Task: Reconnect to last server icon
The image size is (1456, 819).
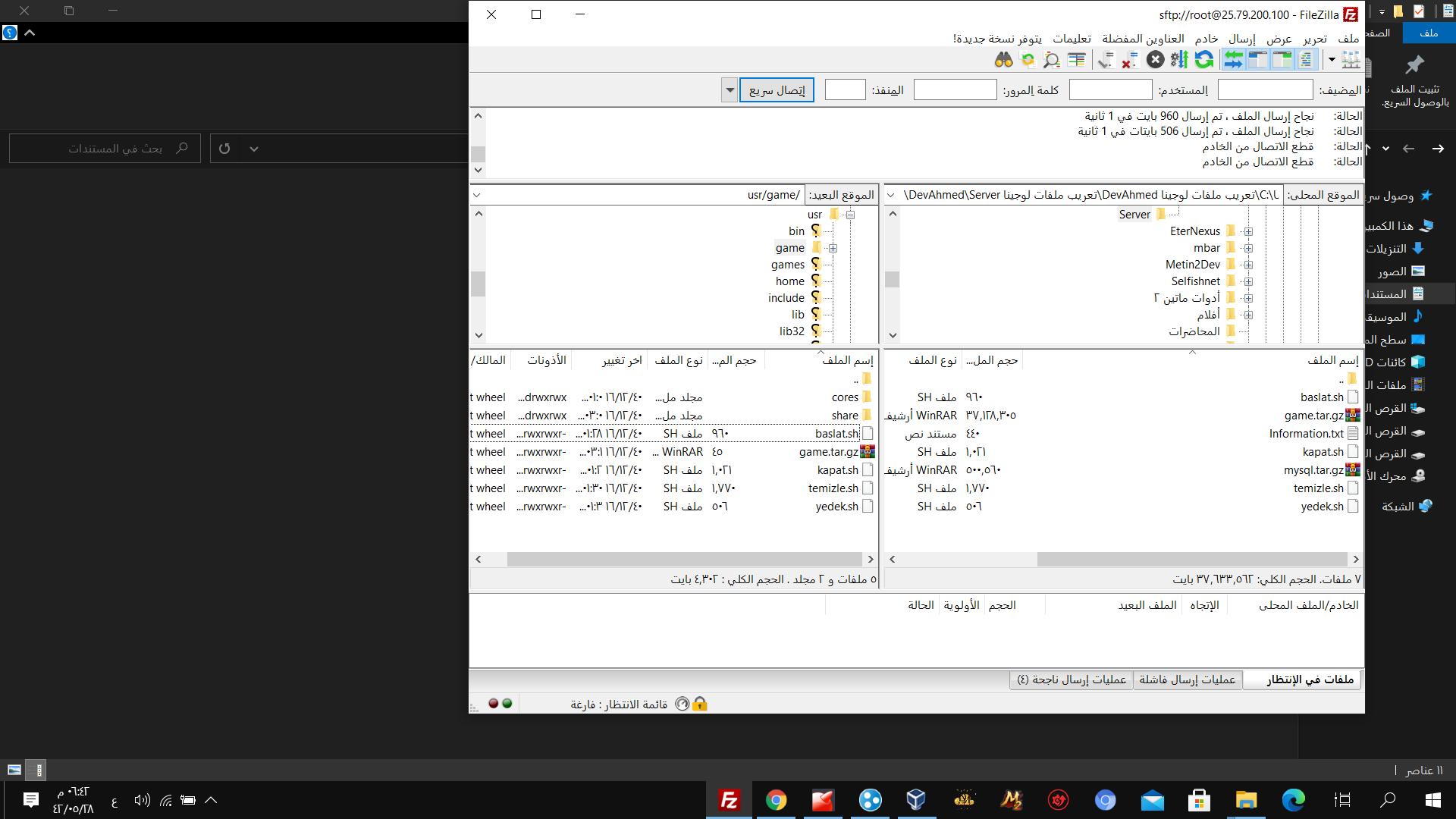Action: coord(1106,59)
